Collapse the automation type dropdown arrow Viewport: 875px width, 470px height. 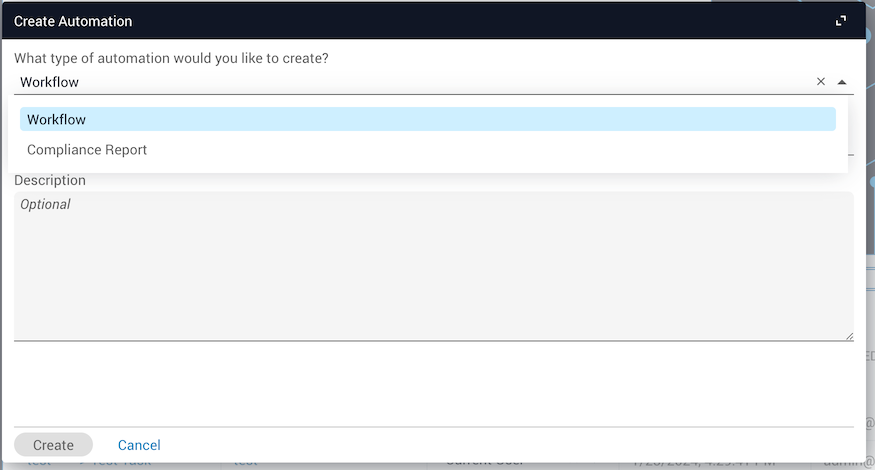click(x=842, y=82)
